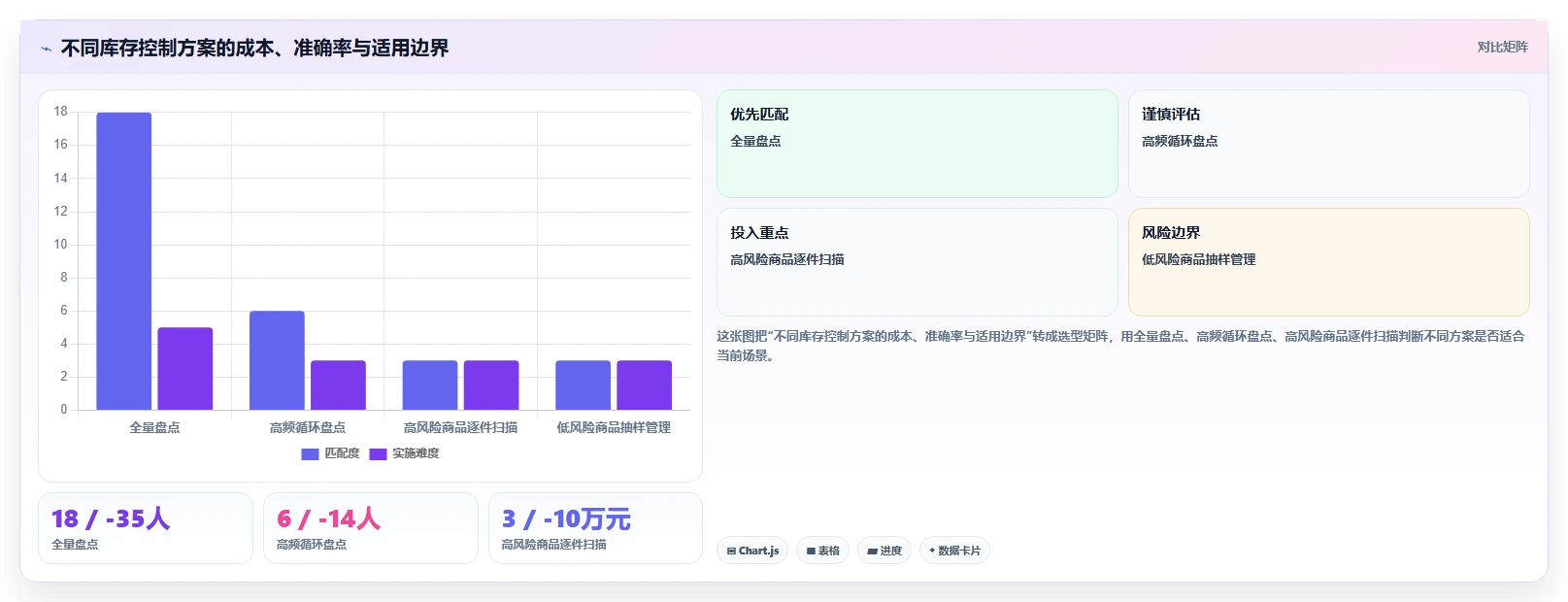
Task: Click the 6 / -14人 stat card
Action: (371, 528)
